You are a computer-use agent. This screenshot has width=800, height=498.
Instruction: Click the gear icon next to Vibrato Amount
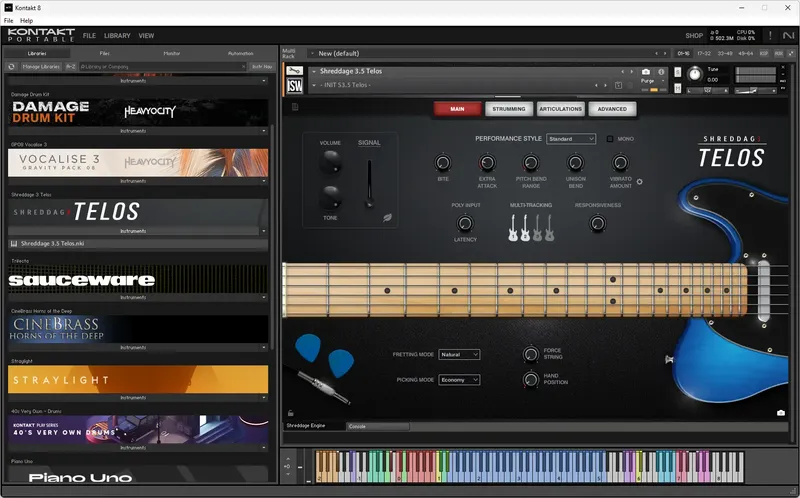coord(640,182)
